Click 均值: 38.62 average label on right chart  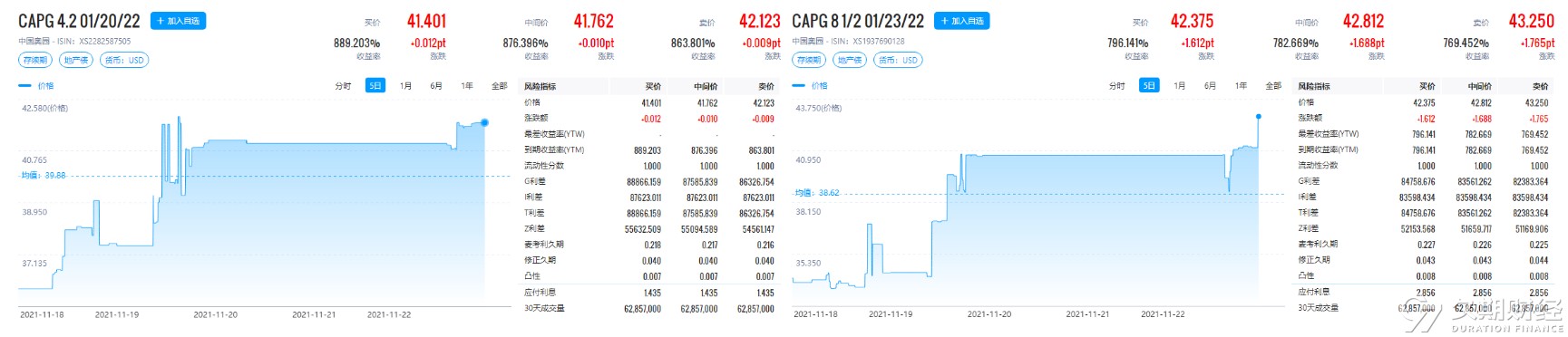pos(817,193)
